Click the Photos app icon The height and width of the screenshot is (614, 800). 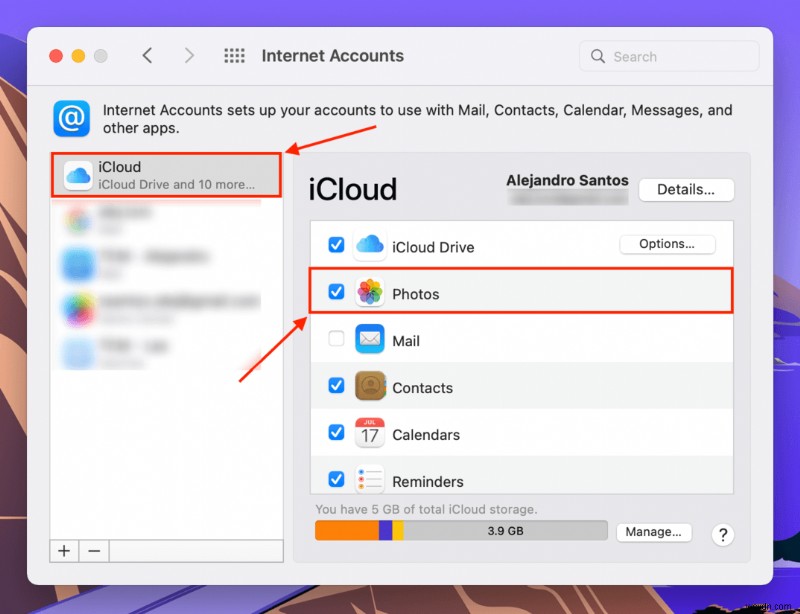[x=370, y=293]
